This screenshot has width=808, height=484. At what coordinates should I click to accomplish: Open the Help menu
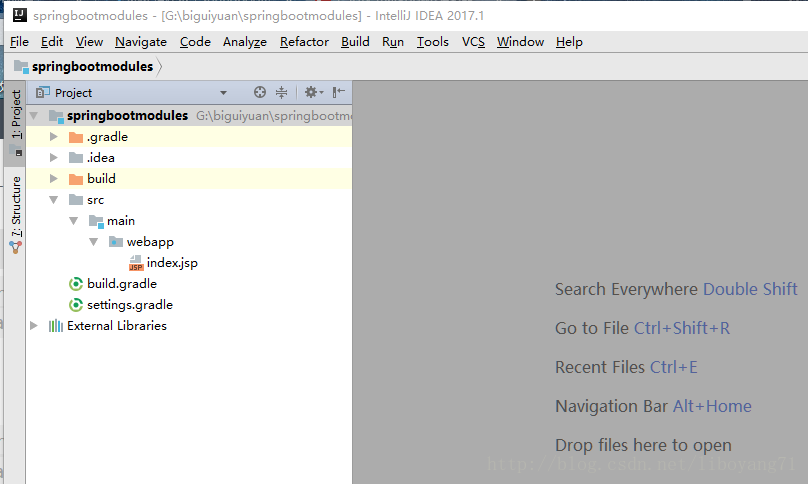(x=569, y=42)
